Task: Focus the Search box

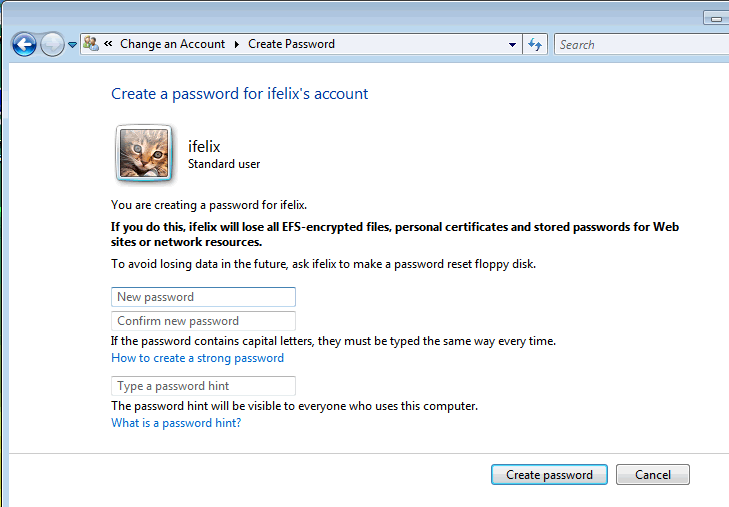Action: (x=640, y=44)
